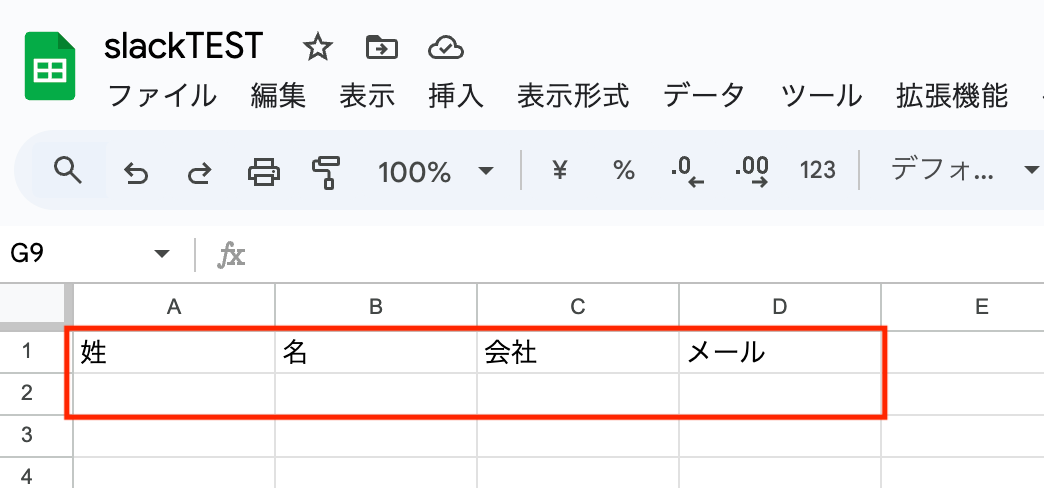The width and height of the screenshot is (1044, 488).
Task: Apply yen currency format
Action: [560, 171]
